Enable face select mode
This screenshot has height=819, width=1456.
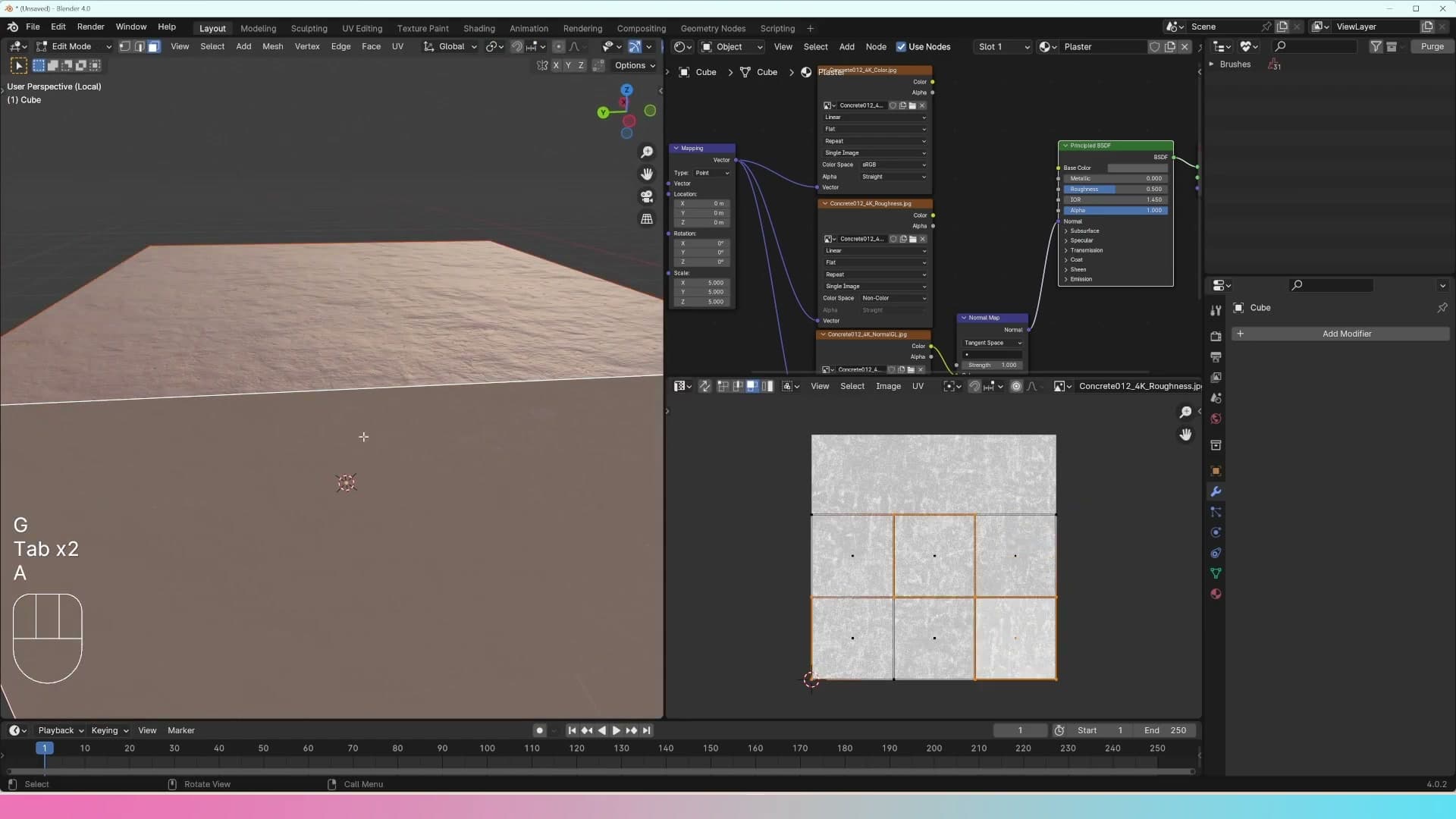pyautogui.click(x=154, y=47)
